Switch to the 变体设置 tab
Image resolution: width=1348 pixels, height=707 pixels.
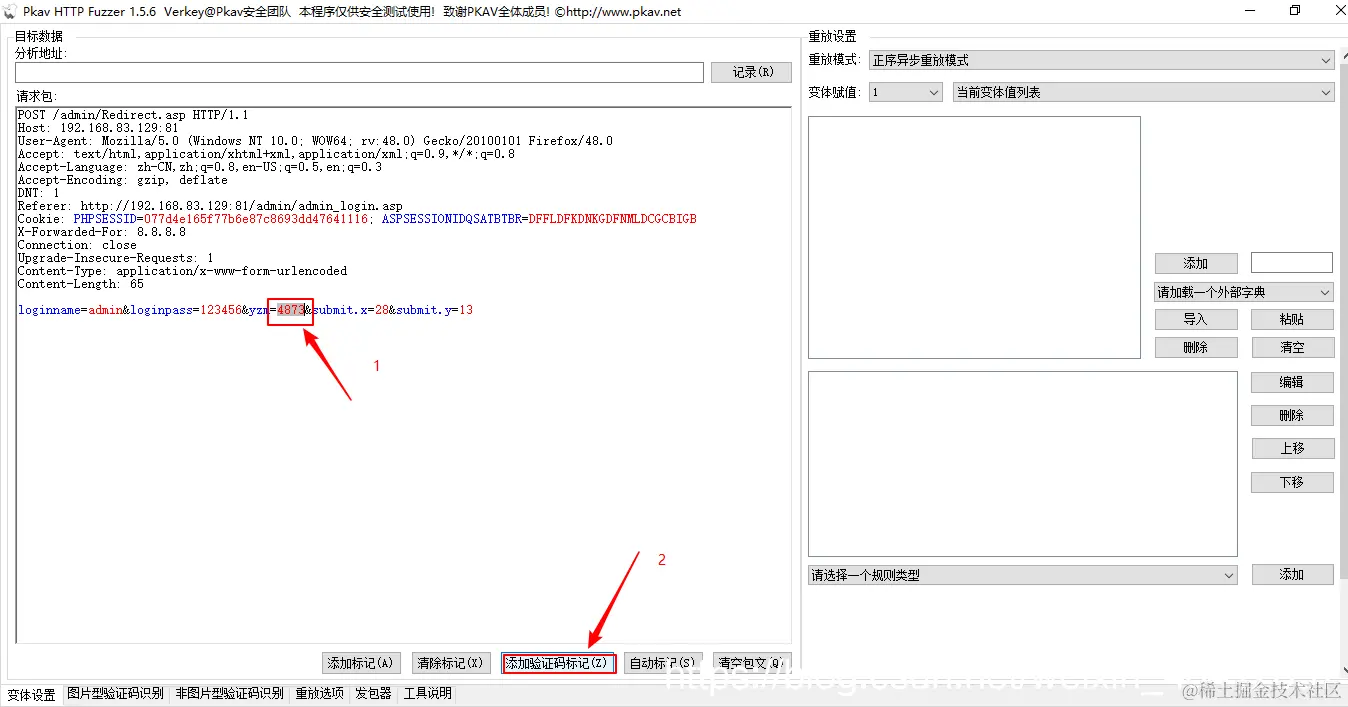coord(32,694)
